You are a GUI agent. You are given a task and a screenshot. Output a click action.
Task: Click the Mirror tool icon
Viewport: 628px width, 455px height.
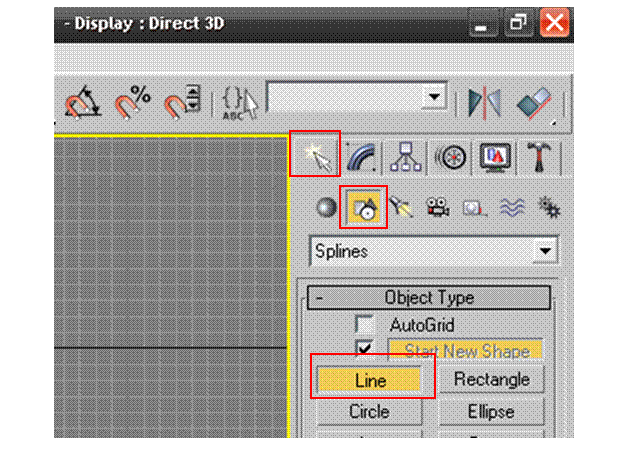485,102
